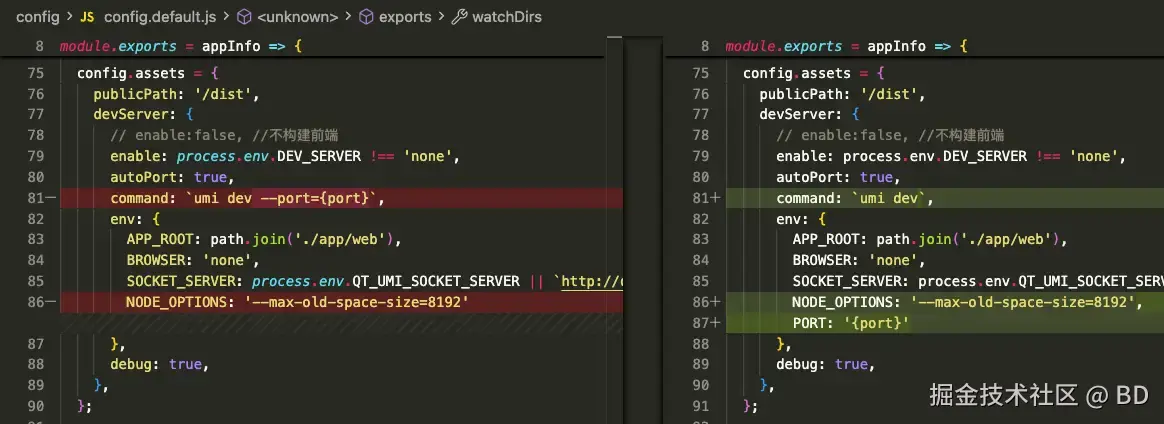Click autoPort: true in left pane
This screenshot has width=1164, height=424.
(x=172, y=177)
